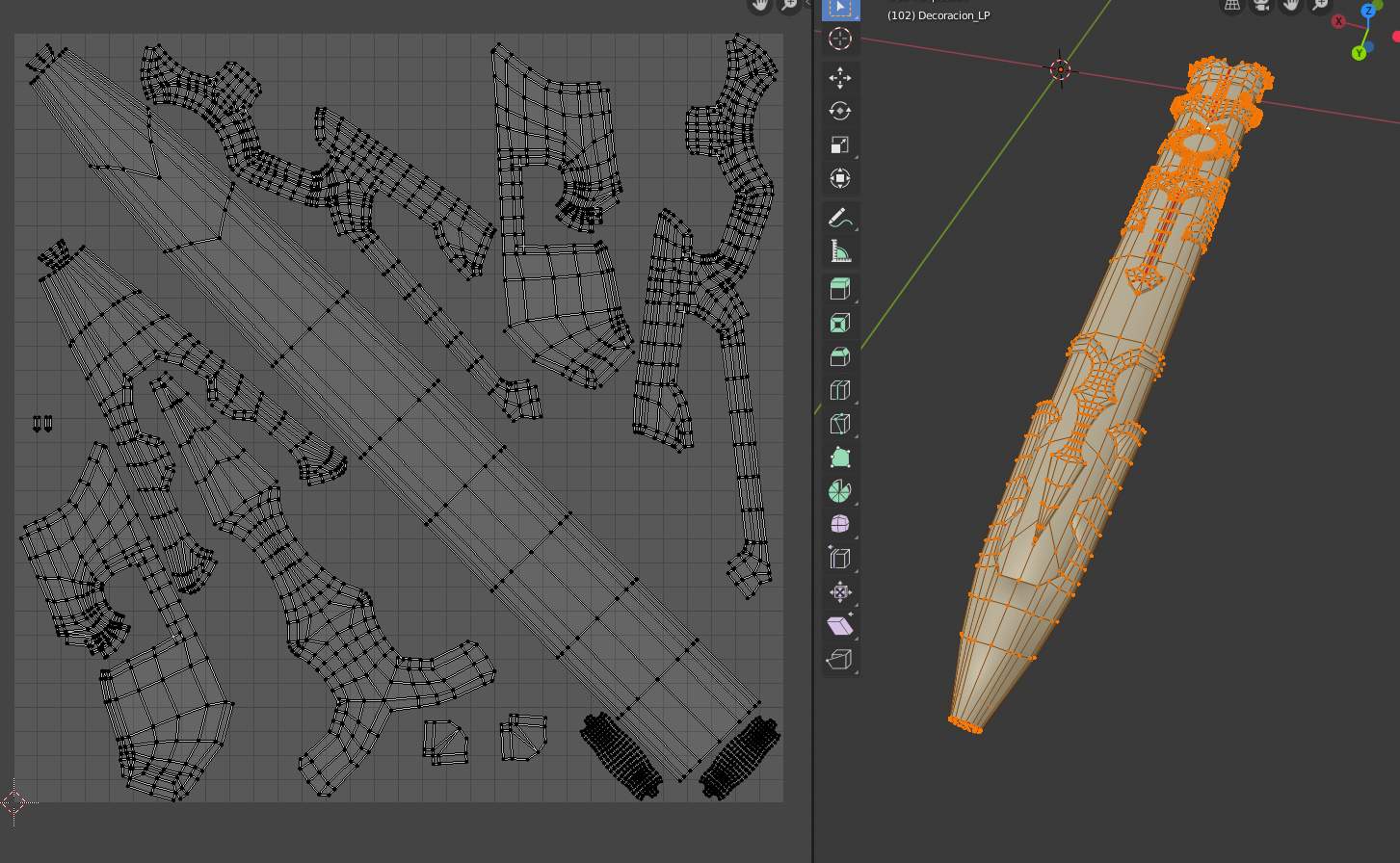Choose the Measure ruler tool
The width and height of the screenshot is (1400, 863).
click(x=840, y=252)
